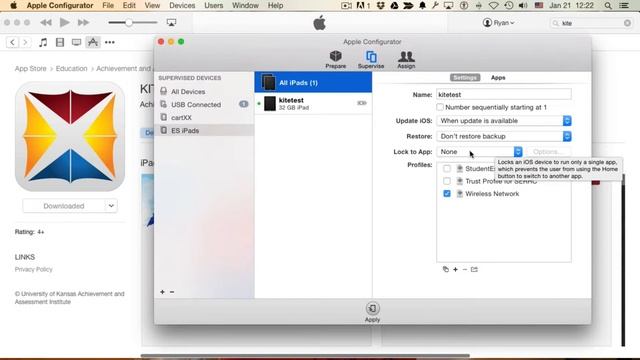The width and height of the screenshot is (640, 360).
Task: Check the Student profile checkbox
Action: [447, 169]
